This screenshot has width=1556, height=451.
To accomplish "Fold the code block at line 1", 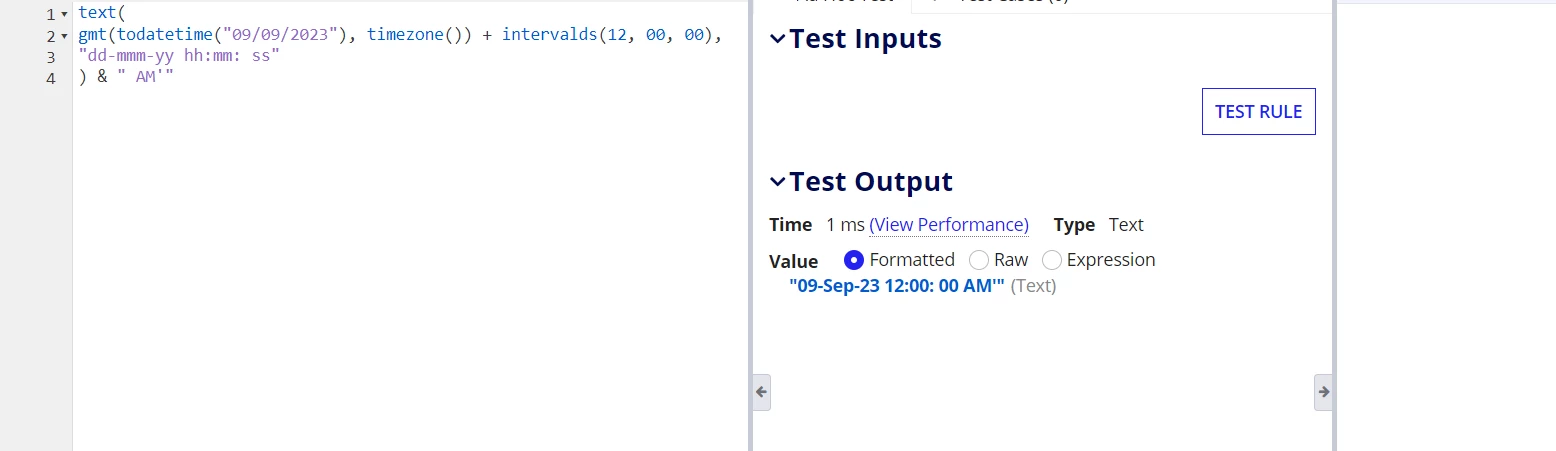I will (x=65, y=15).
